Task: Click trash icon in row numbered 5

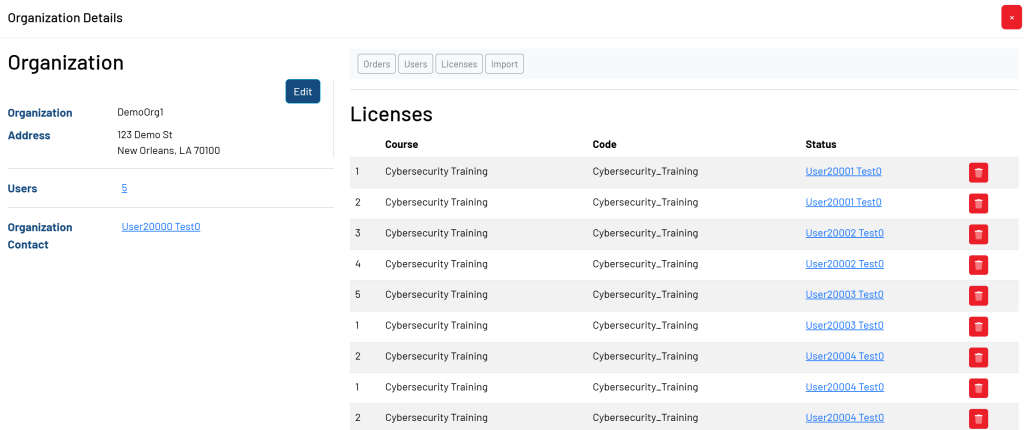Action: 978,296
